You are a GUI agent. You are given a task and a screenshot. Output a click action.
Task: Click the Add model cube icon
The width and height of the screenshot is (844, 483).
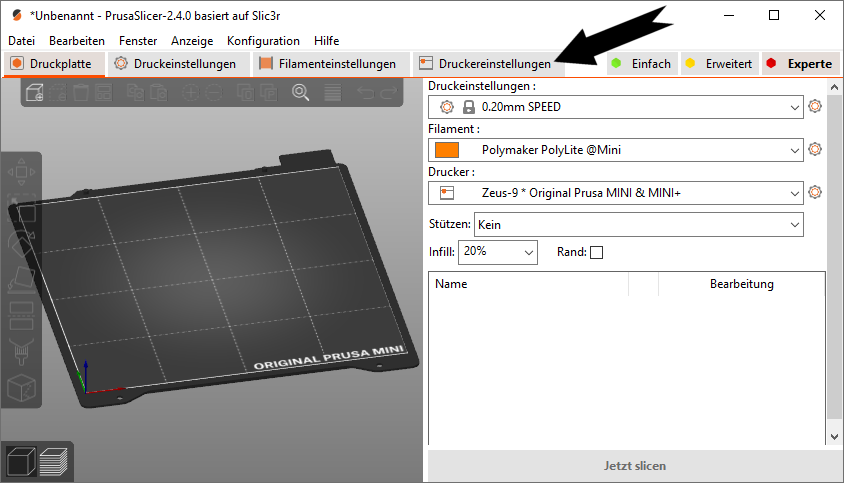pyautogui.click(x=34, y=93)
